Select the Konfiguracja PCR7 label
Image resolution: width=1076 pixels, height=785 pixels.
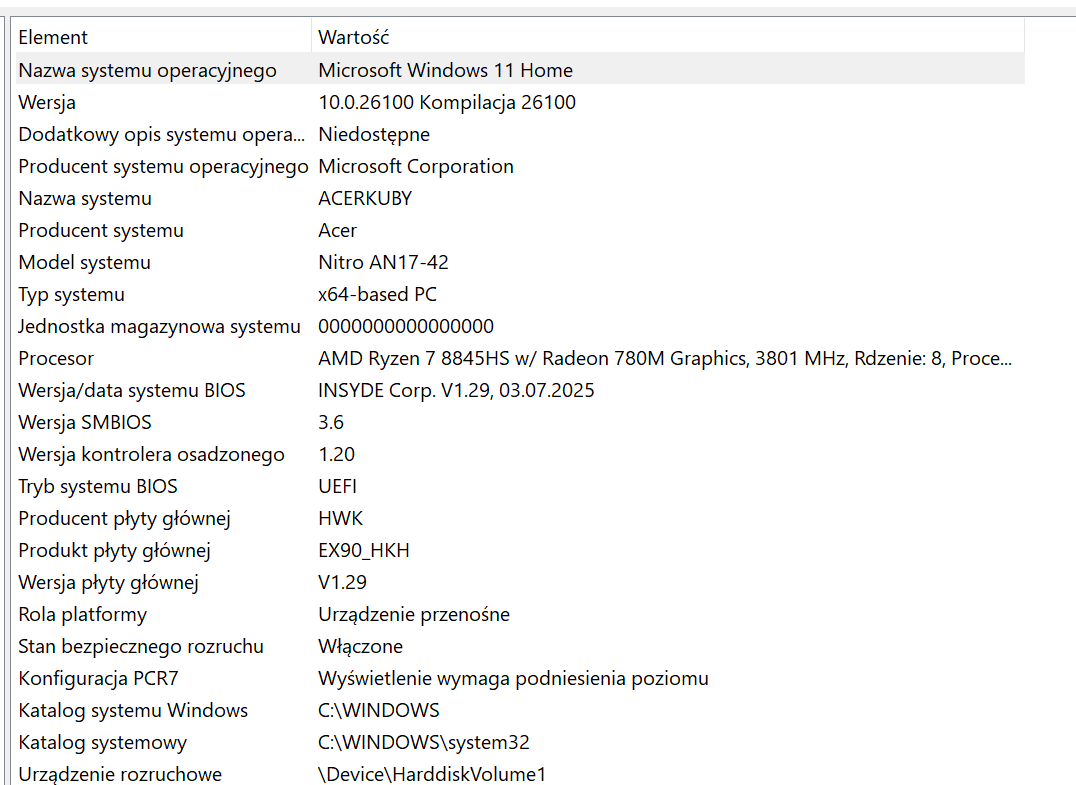[98, 679]
